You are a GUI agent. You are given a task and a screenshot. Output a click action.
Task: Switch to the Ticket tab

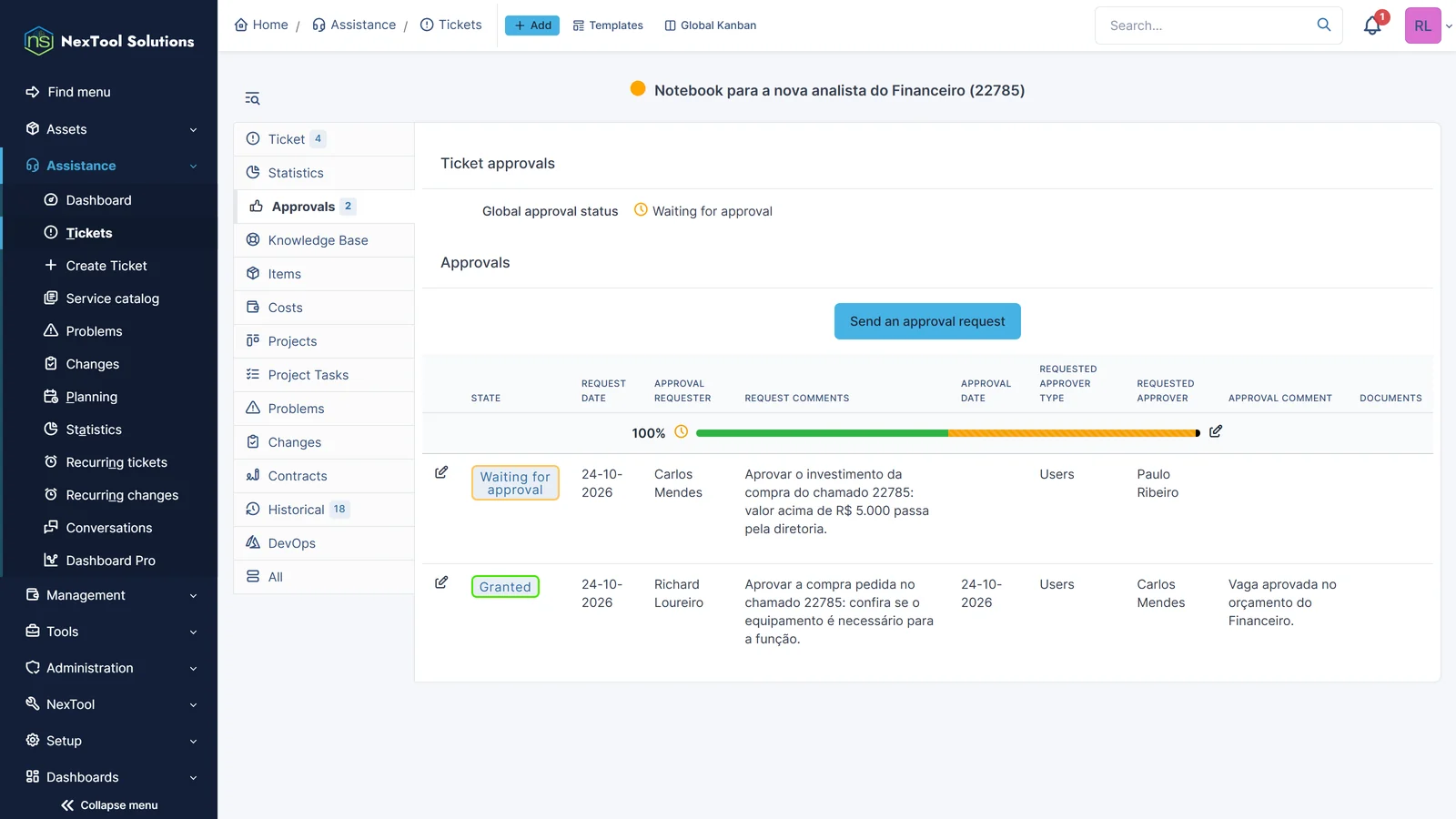tap(324, 139)
